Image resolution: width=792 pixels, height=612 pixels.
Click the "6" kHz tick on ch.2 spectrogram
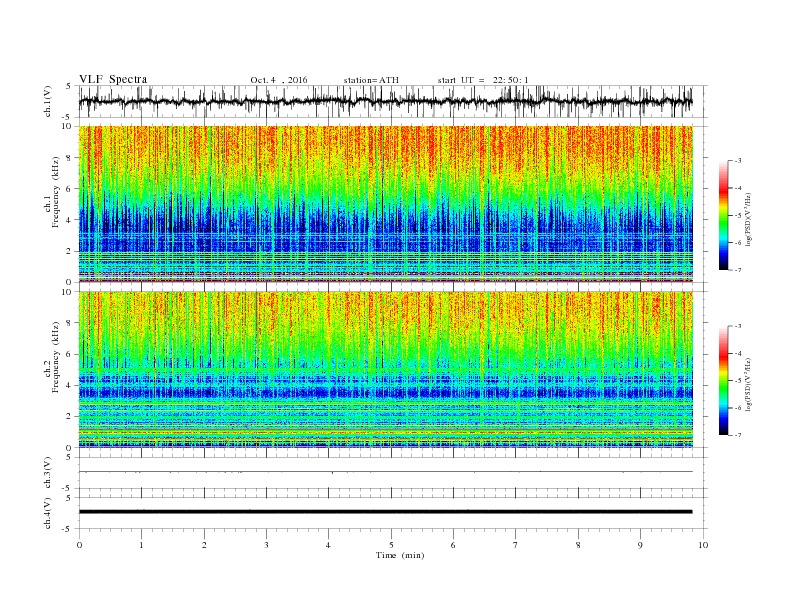coord(69,354)
